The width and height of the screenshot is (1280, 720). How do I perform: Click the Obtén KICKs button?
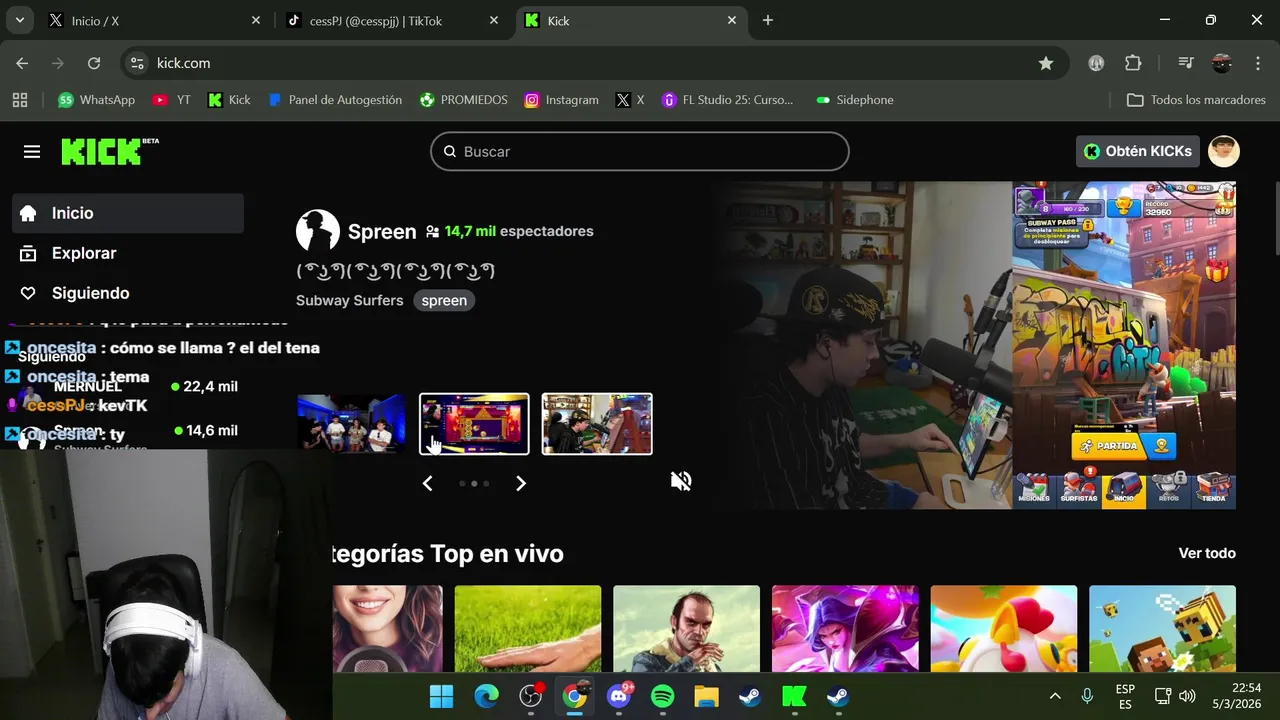click(x=1138, y=151)
